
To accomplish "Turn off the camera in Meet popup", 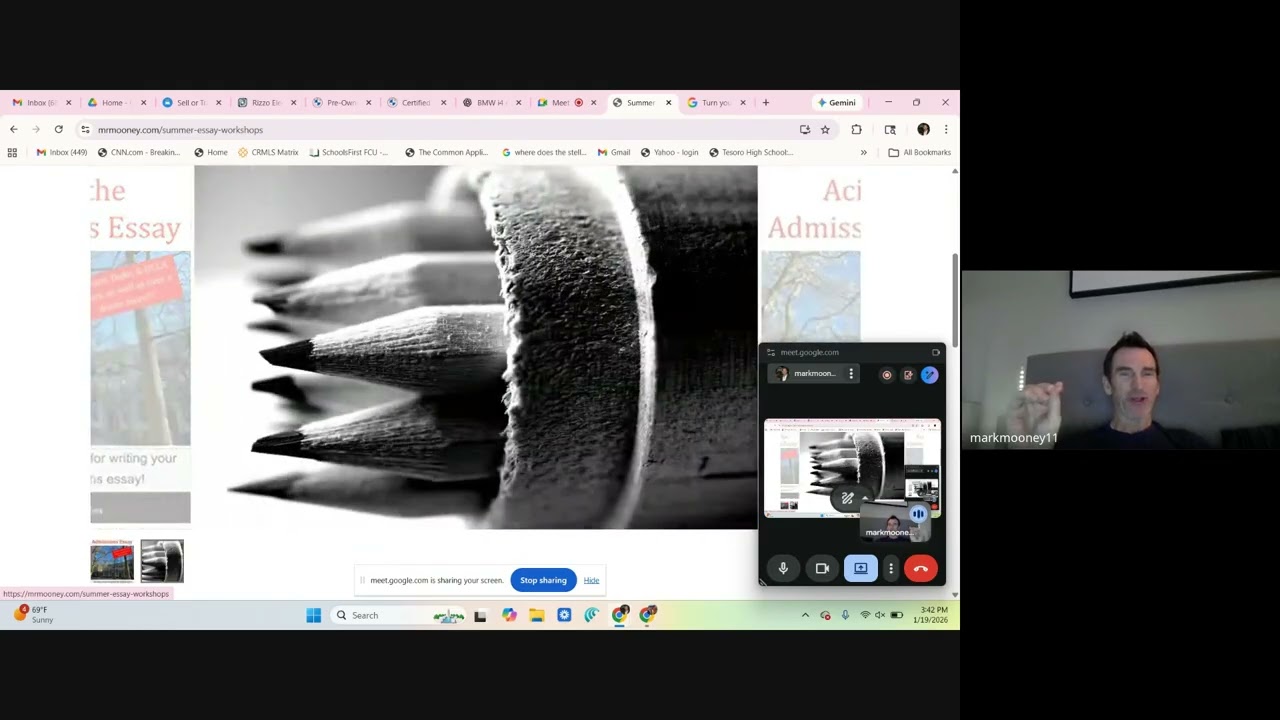I will 822,568.
